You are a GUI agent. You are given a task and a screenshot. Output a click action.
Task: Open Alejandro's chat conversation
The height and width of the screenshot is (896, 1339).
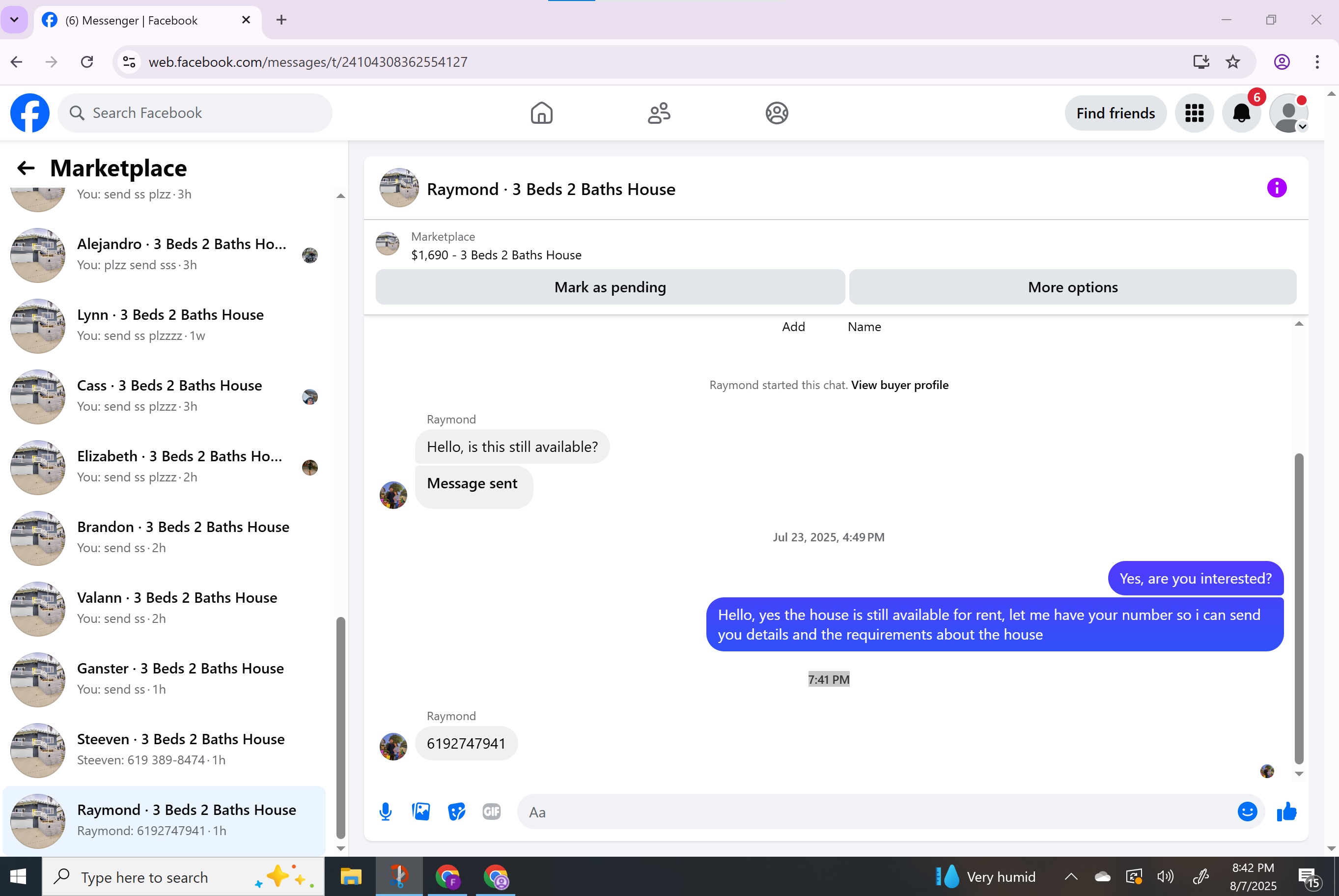click(x=164, y=255)
